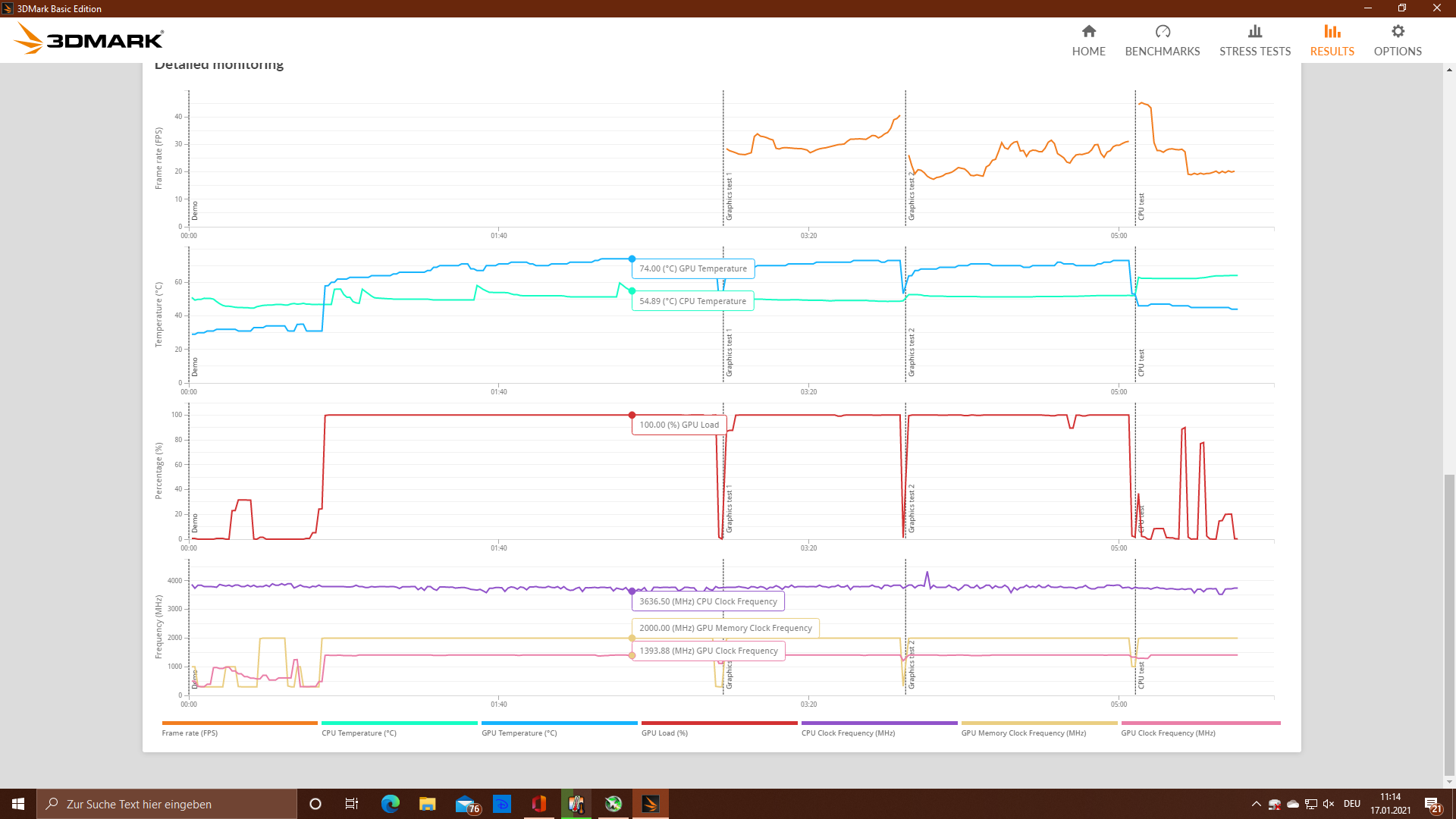This screenshot has height=819, width=1456.
Task: Show hidden system tray icons
Action: click(1257, 804)
